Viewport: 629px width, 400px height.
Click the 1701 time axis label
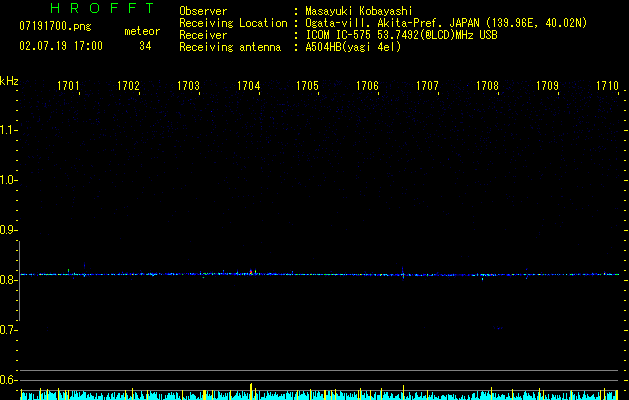pyautogui.click(x=68, y=86)
